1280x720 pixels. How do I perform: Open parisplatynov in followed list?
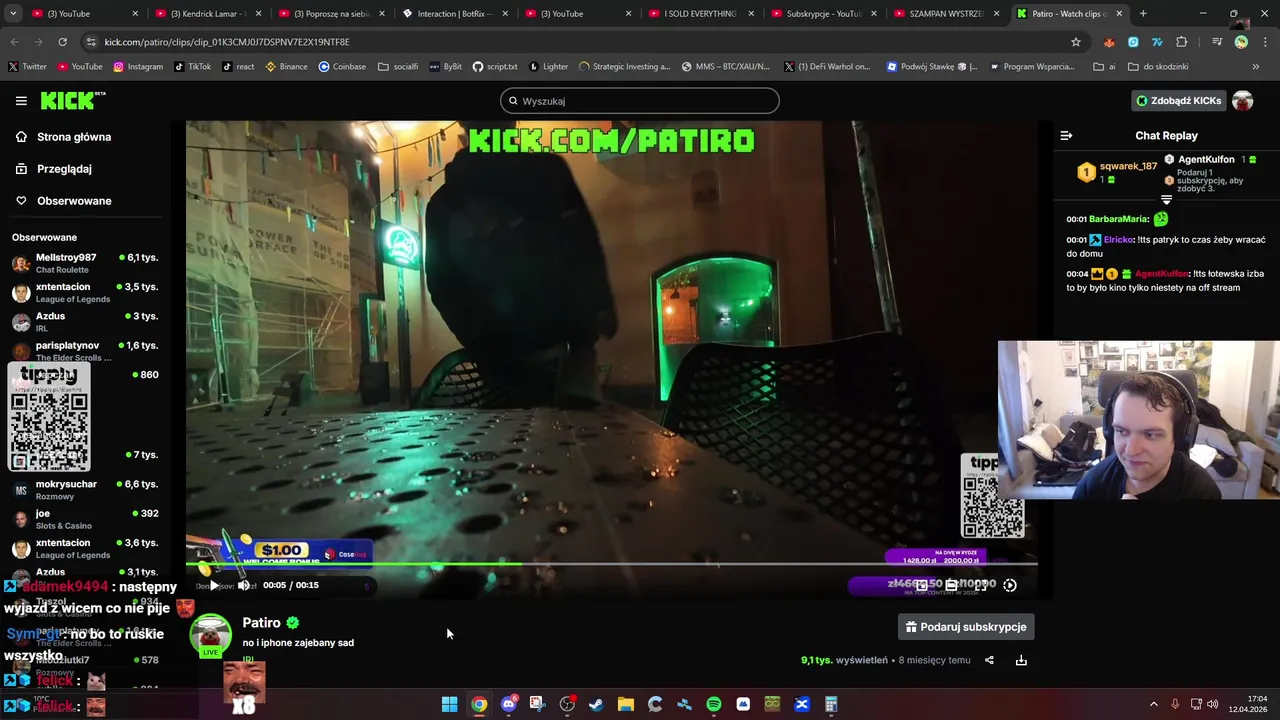84,351
